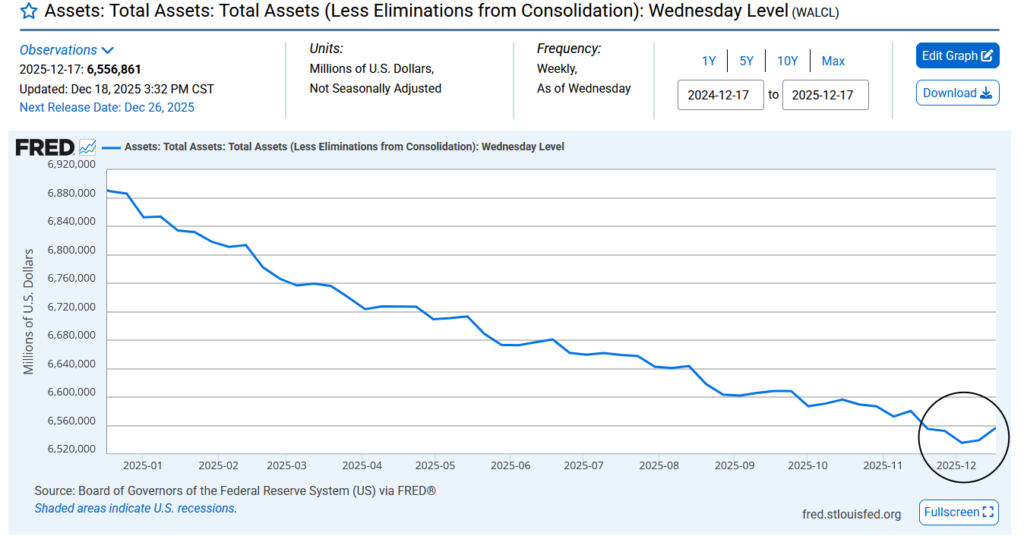Click the FRED logo in chart

(44, 148)
